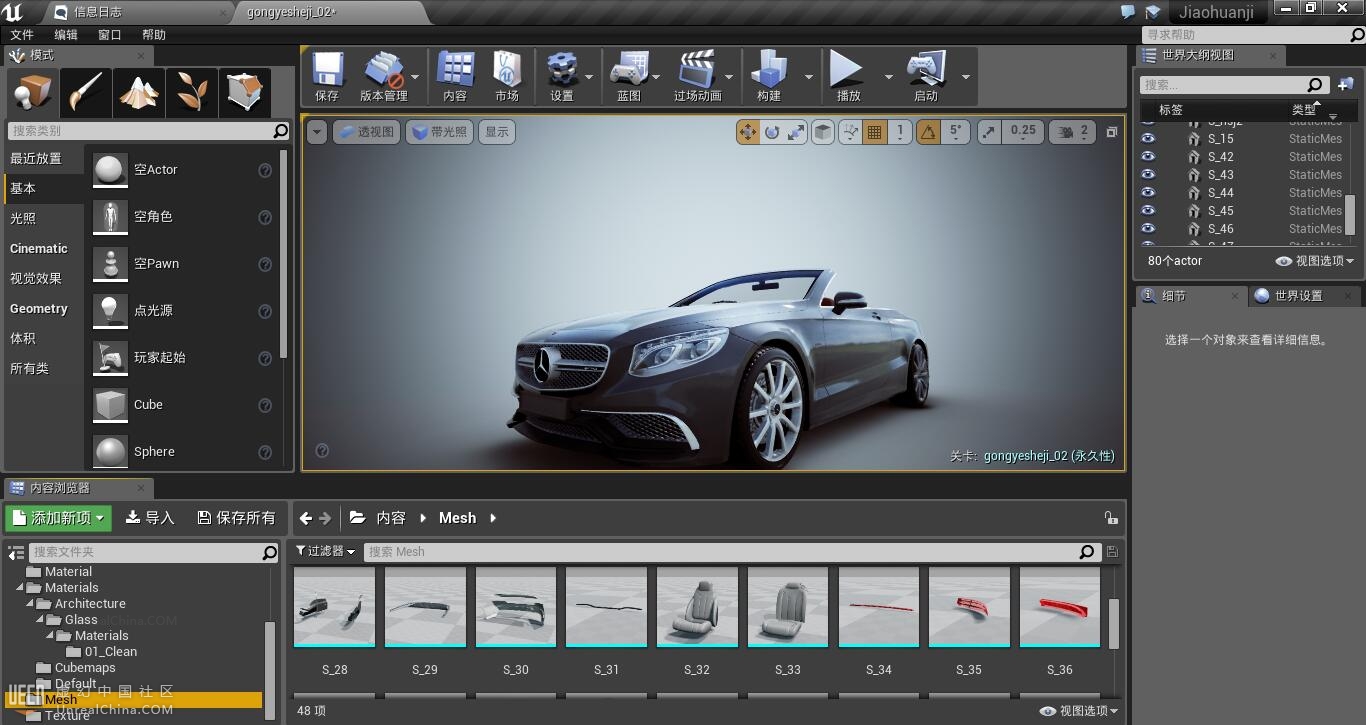Viewport: 1366px width, 725px height.
Task: Hide S_45 using its eye icon
Action: [1148, 211]
